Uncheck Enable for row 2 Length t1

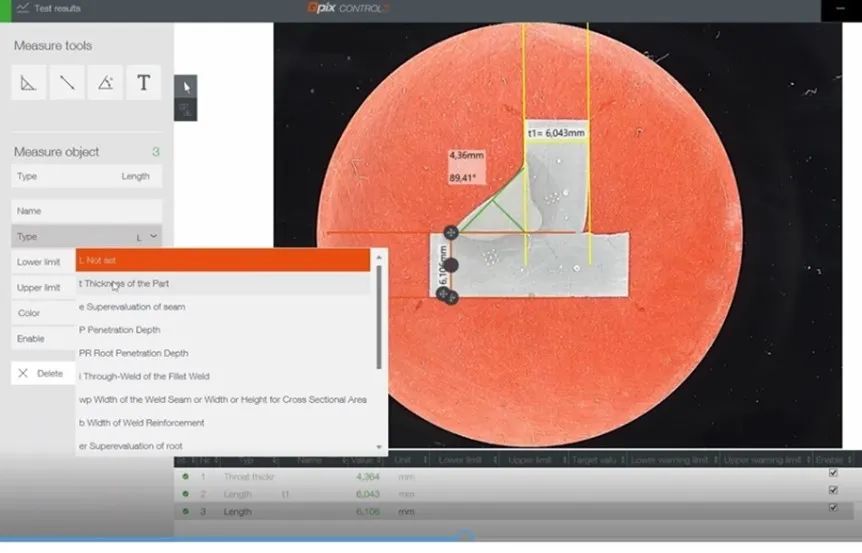(833, 490)
